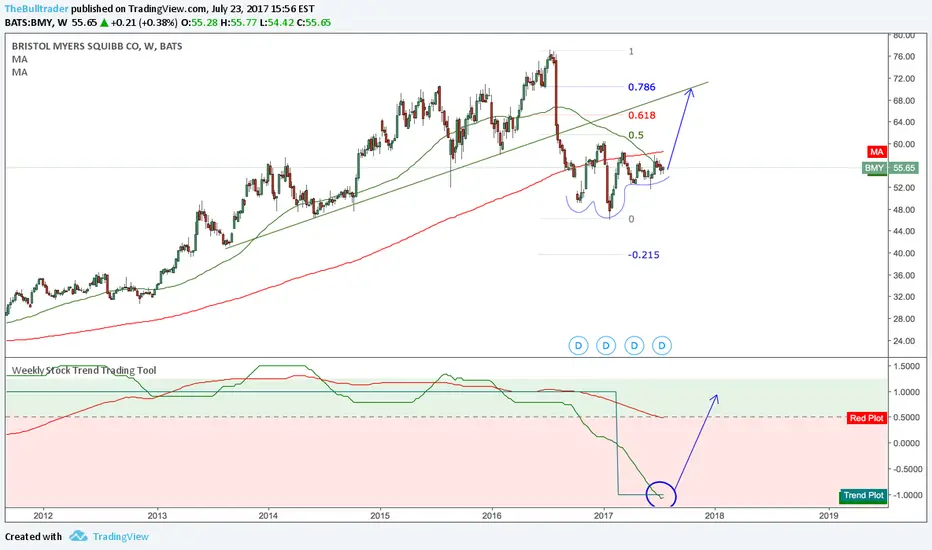Click the 1.0000 indicator axis value

[x=906, y=392]
